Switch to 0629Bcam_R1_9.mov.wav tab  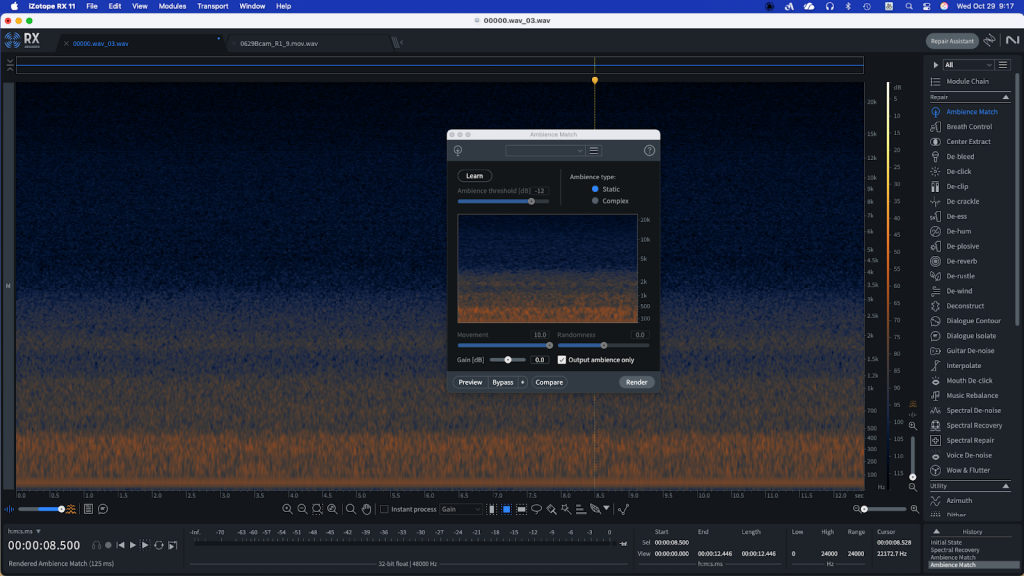tap(279, 43)
